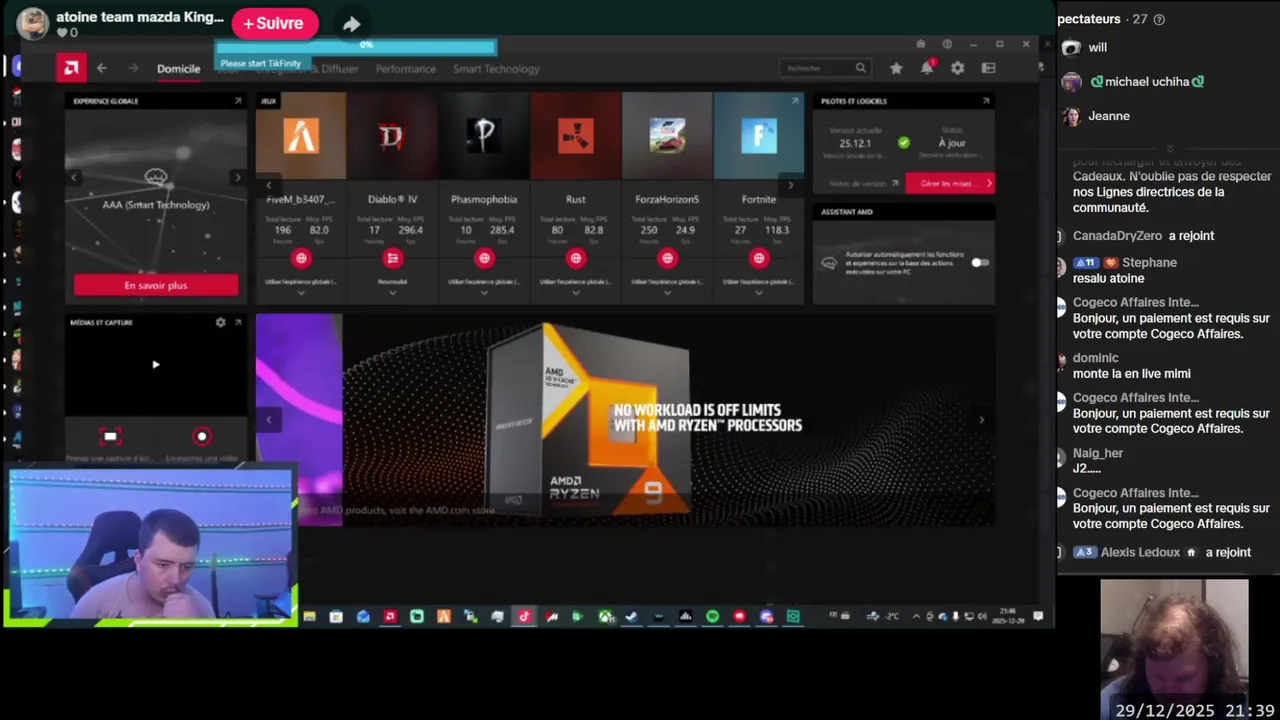1280x720 pixels.
Task: Click the red AMD logo icon
Action: (70, 68)
